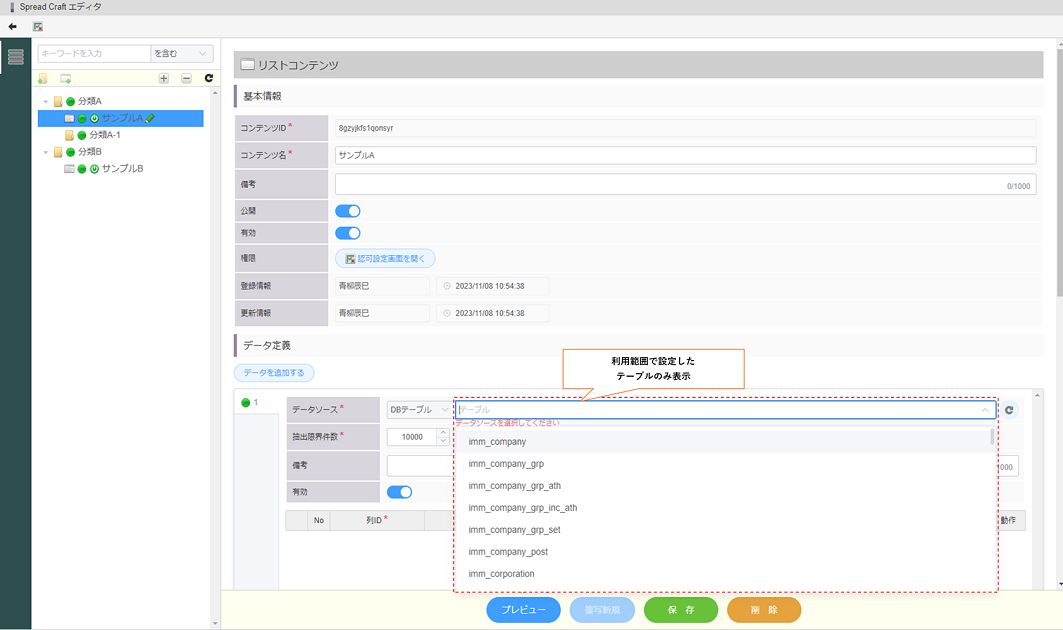Click the spreadsheet icon beside back arrow
Image resolution: width=1063 pixels, height=630 pixels.
(38, 27)
